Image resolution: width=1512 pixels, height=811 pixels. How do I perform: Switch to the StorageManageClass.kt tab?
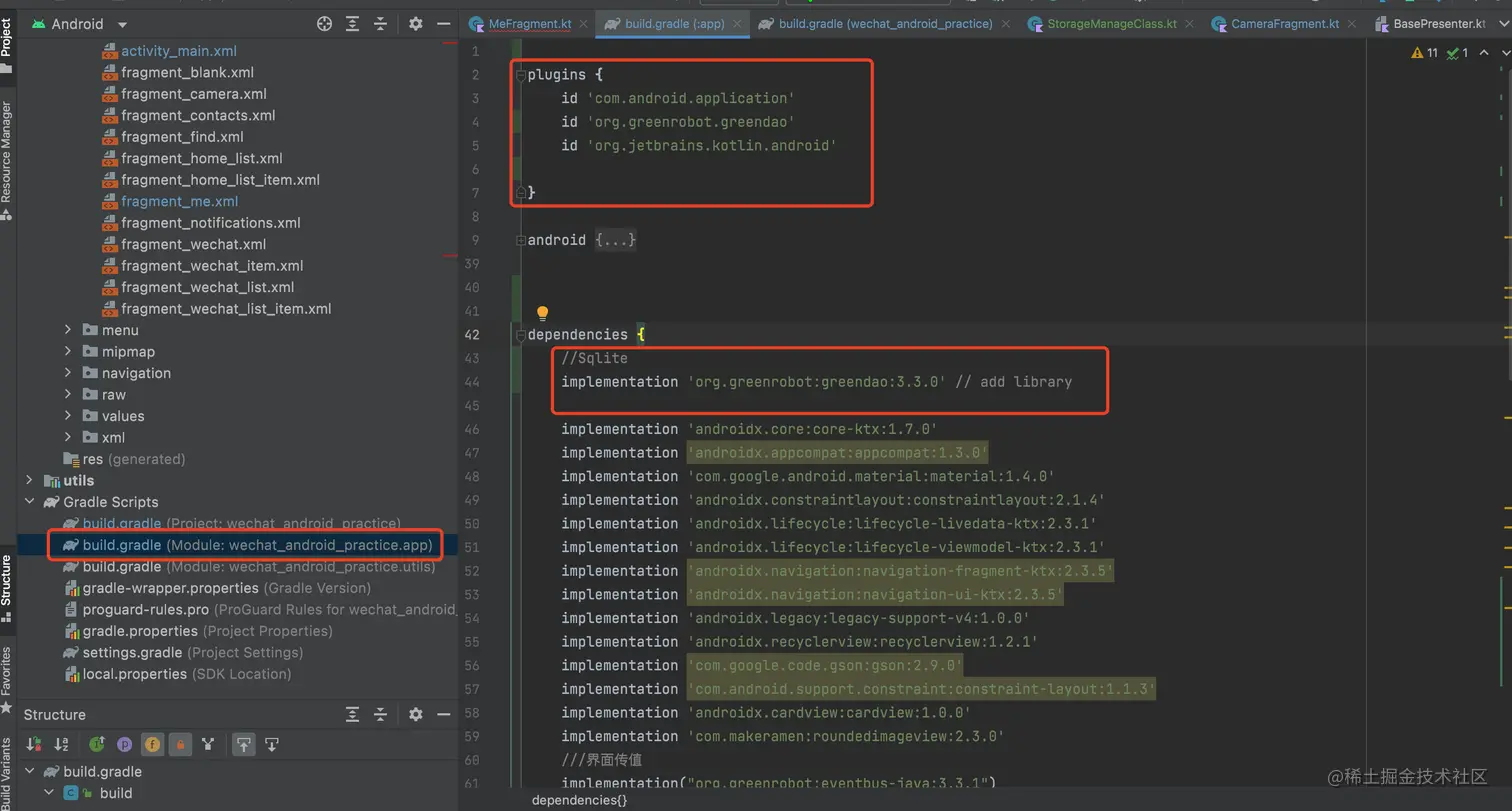[x=1111, y=24]
